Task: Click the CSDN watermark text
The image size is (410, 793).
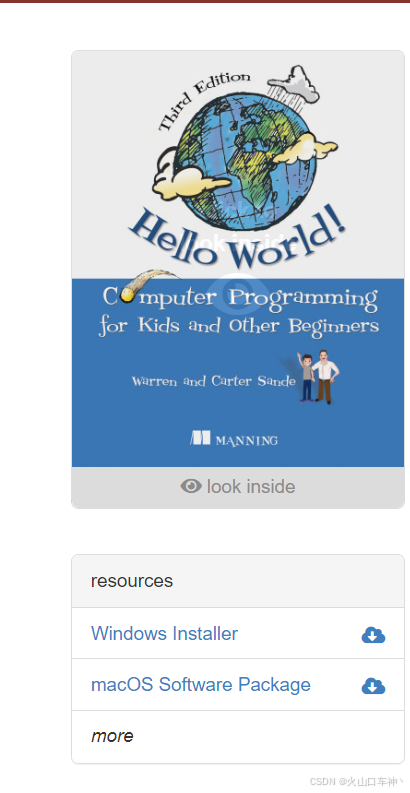Action: pos(357,782)
